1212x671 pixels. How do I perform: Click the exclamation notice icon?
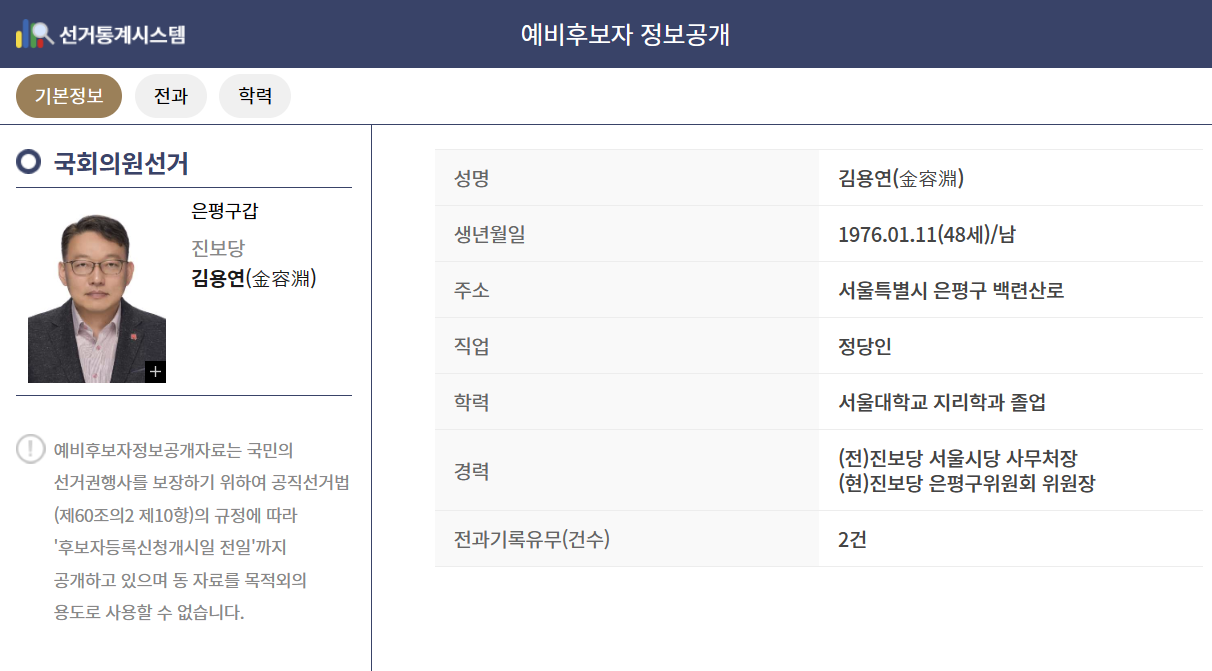31,449
